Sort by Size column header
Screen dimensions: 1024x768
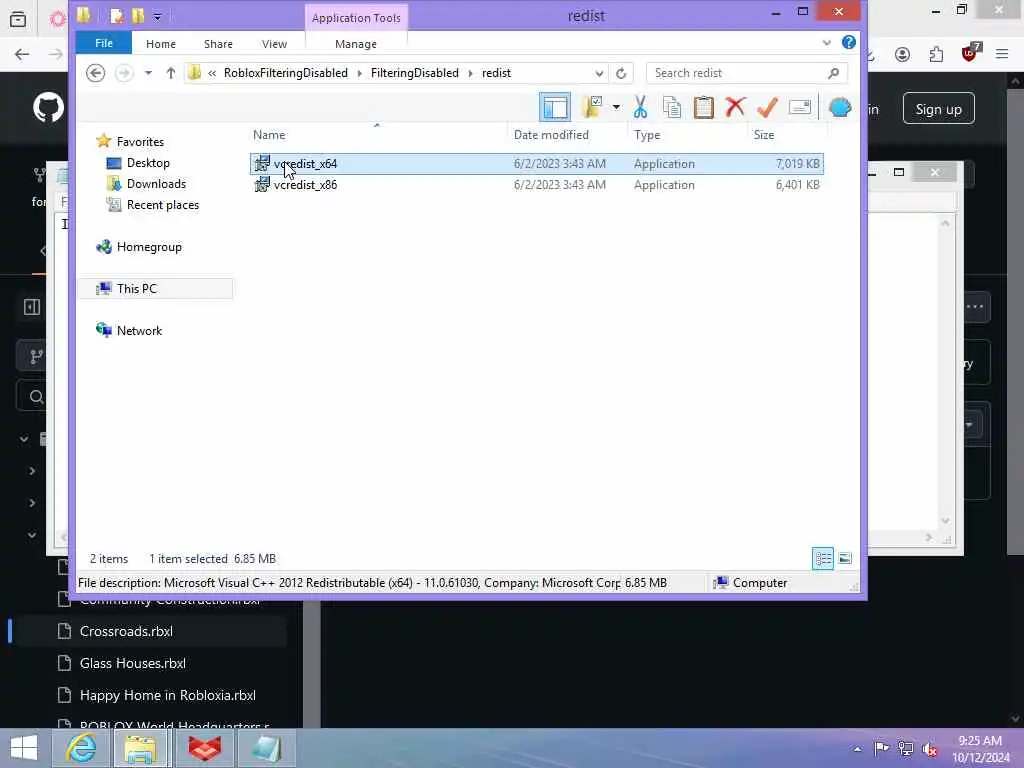(x=763, y=135)
